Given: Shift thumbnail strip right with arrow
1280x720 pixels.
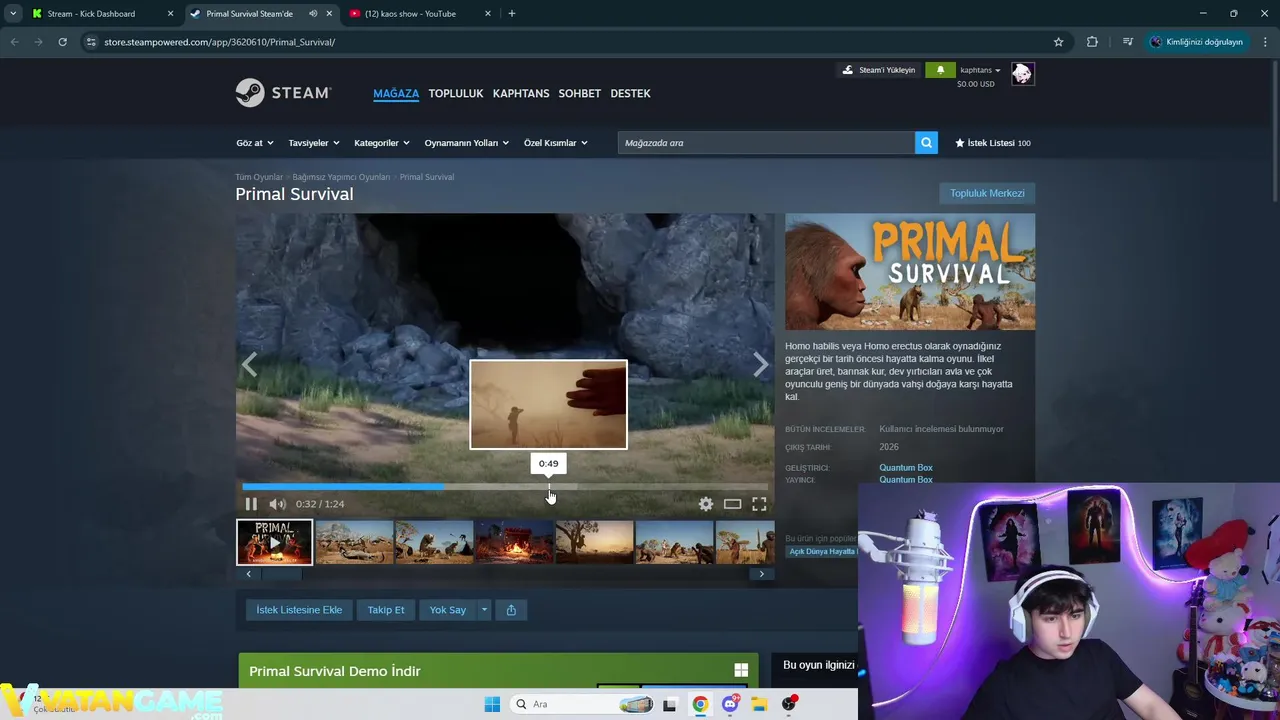Looking at the screenshot, I should pos(762,574).
